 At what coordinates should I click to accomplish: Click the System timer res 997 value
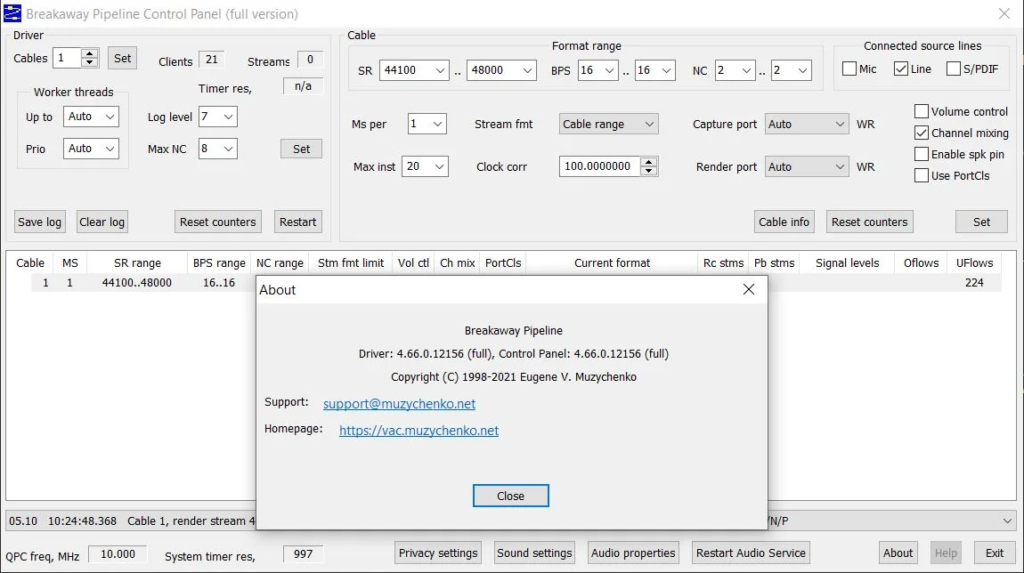click(302, 554)
